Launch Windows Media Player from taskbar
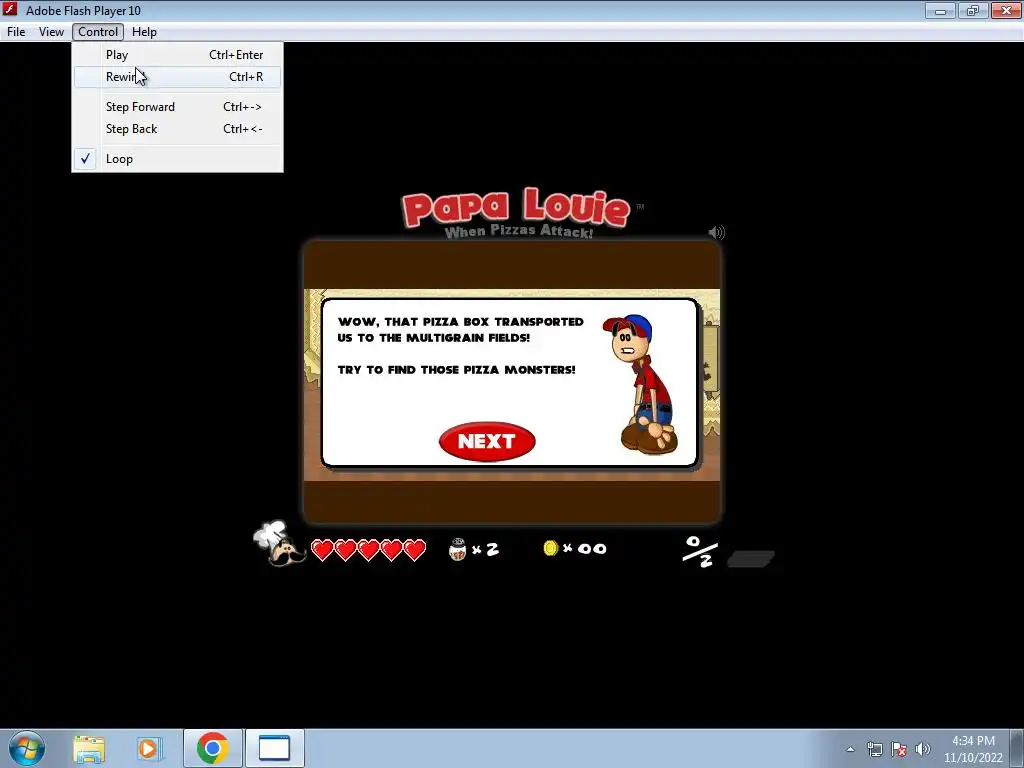Screen dimensions: 1024x768 tap(149, 748)
